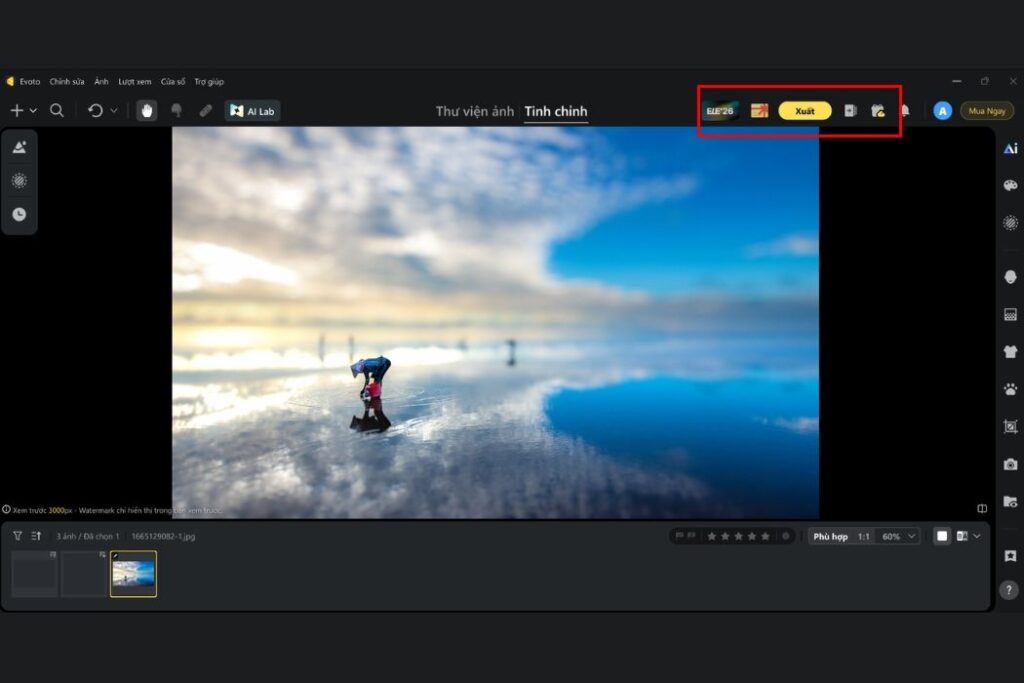Click the yellow Xuất export button
1024x683 pixels.
tap(805, 111)
